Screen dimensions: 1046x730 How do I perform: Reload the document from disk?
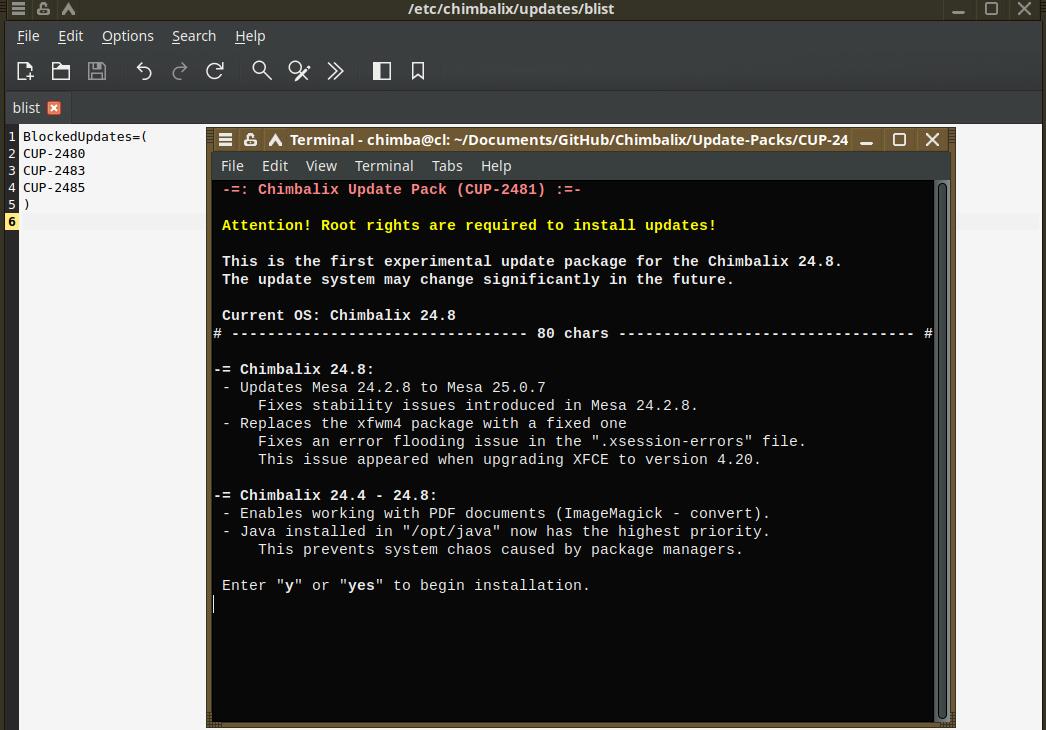pos(215,71)
